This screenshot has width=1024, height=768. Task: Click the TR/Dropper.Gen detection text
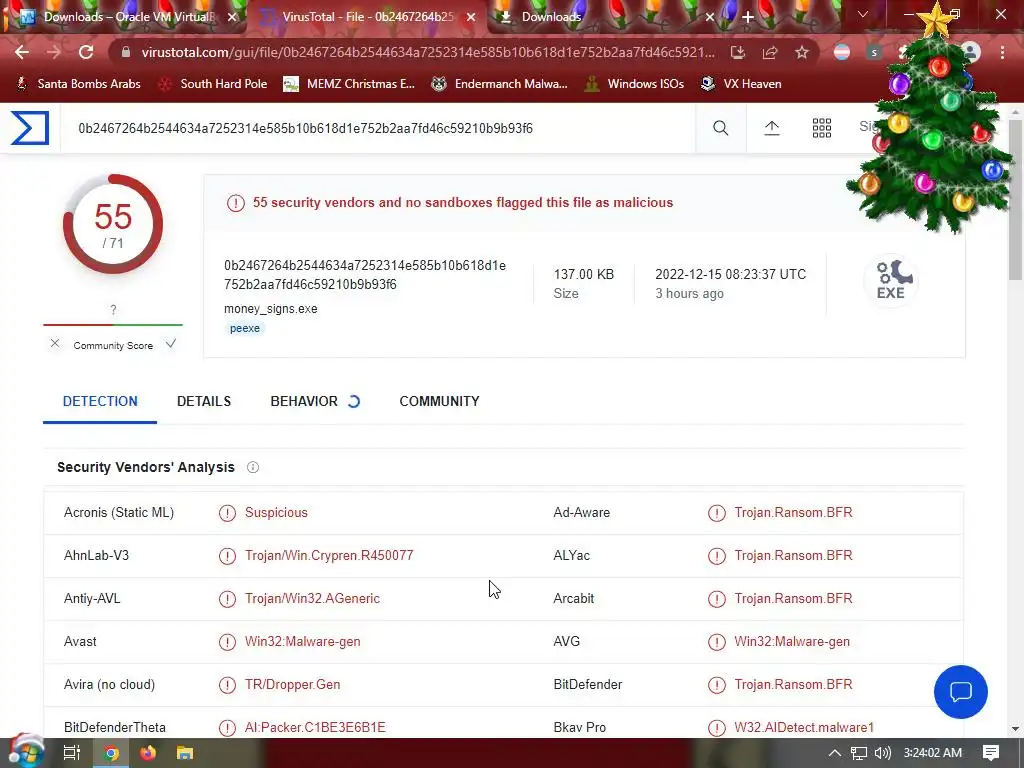[293, 684]
